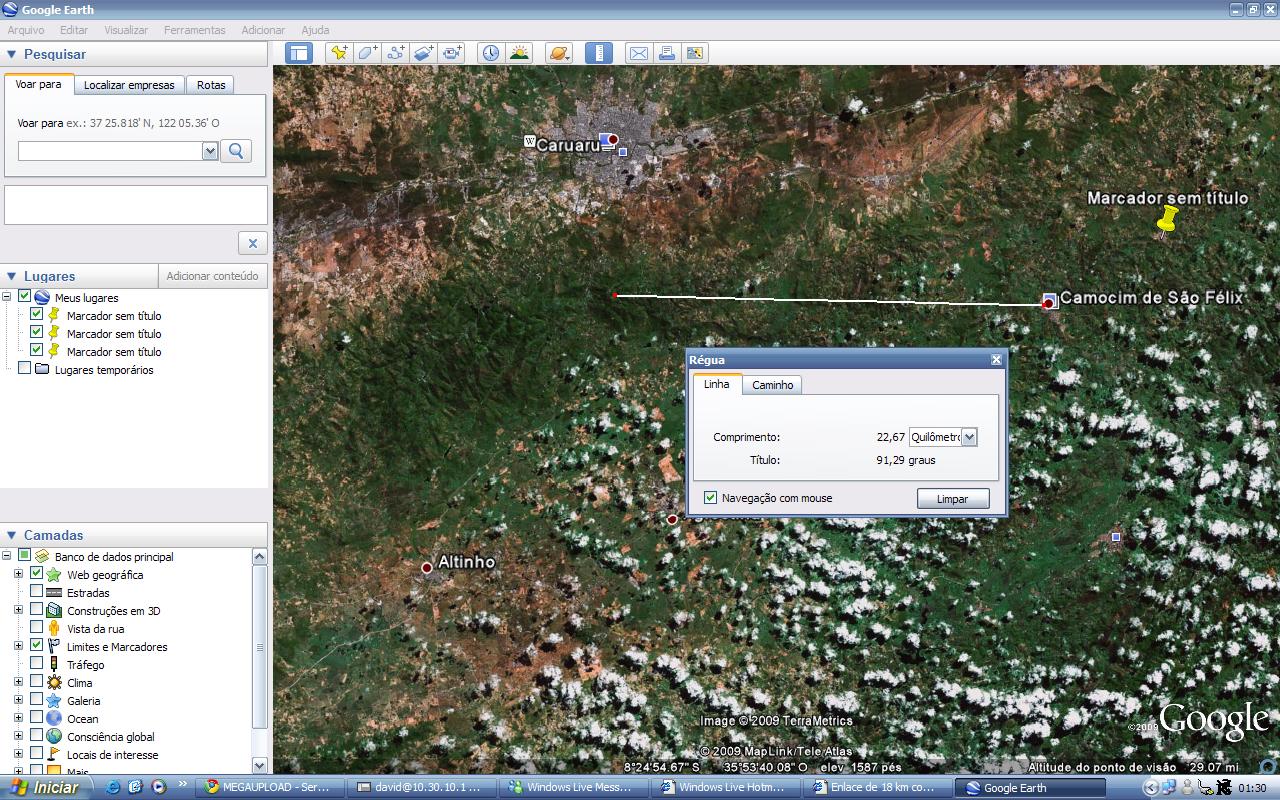
Task: Hide the sidebar using the toolbar icon
Action: tap(299, 53)
